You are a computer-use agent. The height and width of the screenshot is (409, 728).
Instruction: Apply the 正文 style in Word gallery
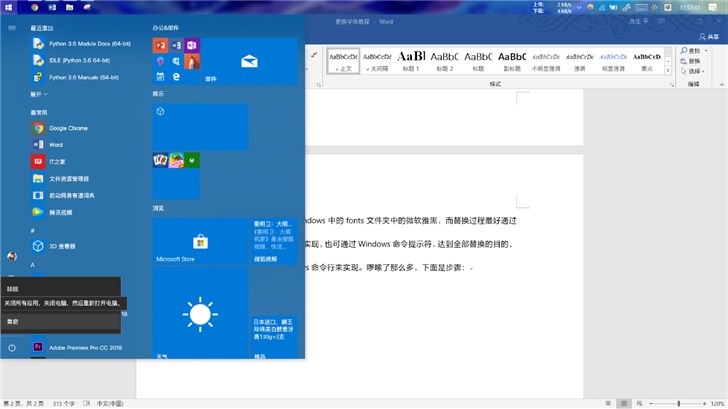[344, 61]
